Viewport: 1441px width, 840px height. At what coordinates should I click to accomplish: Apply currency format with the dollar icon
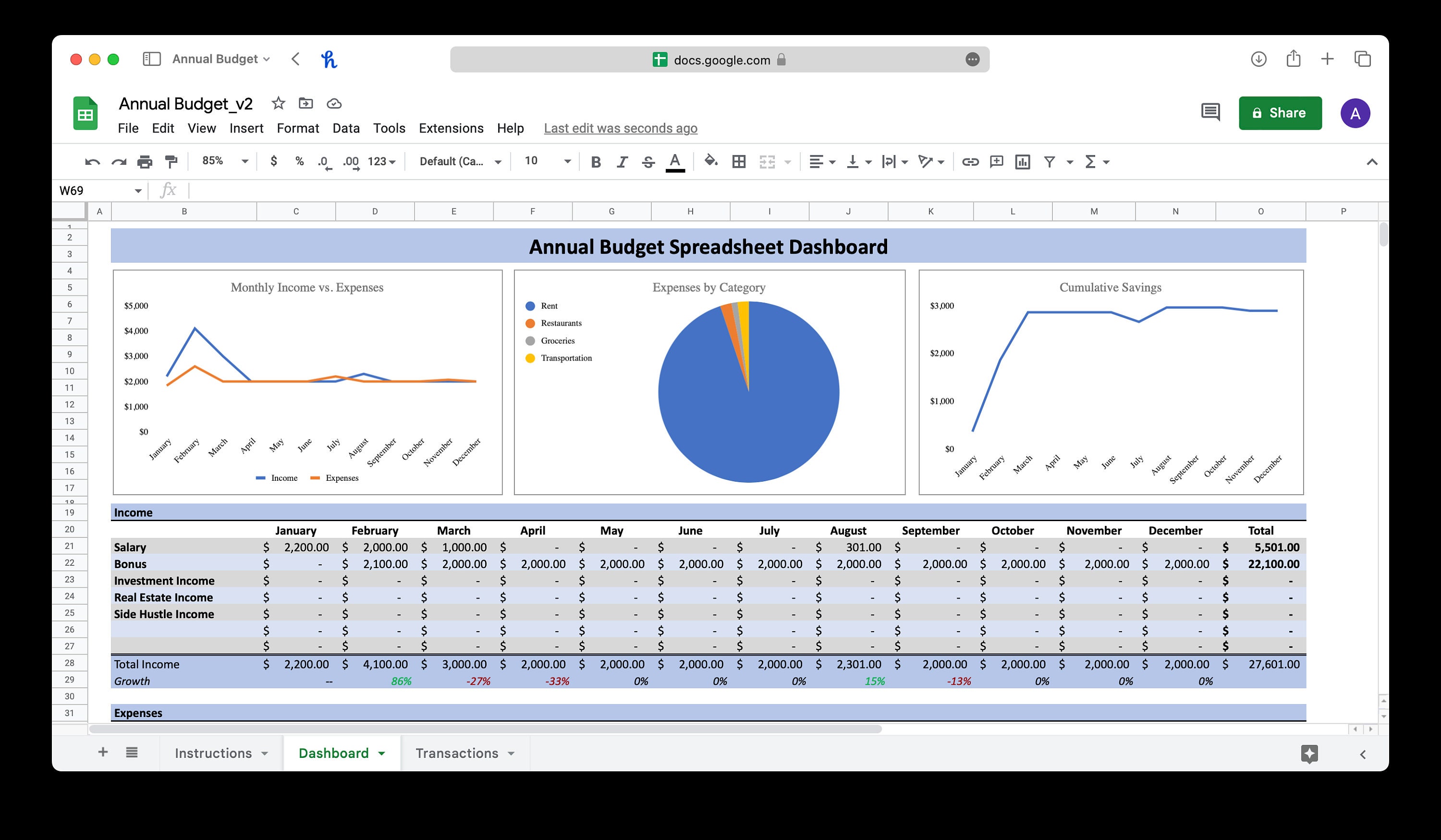(273, 162)
